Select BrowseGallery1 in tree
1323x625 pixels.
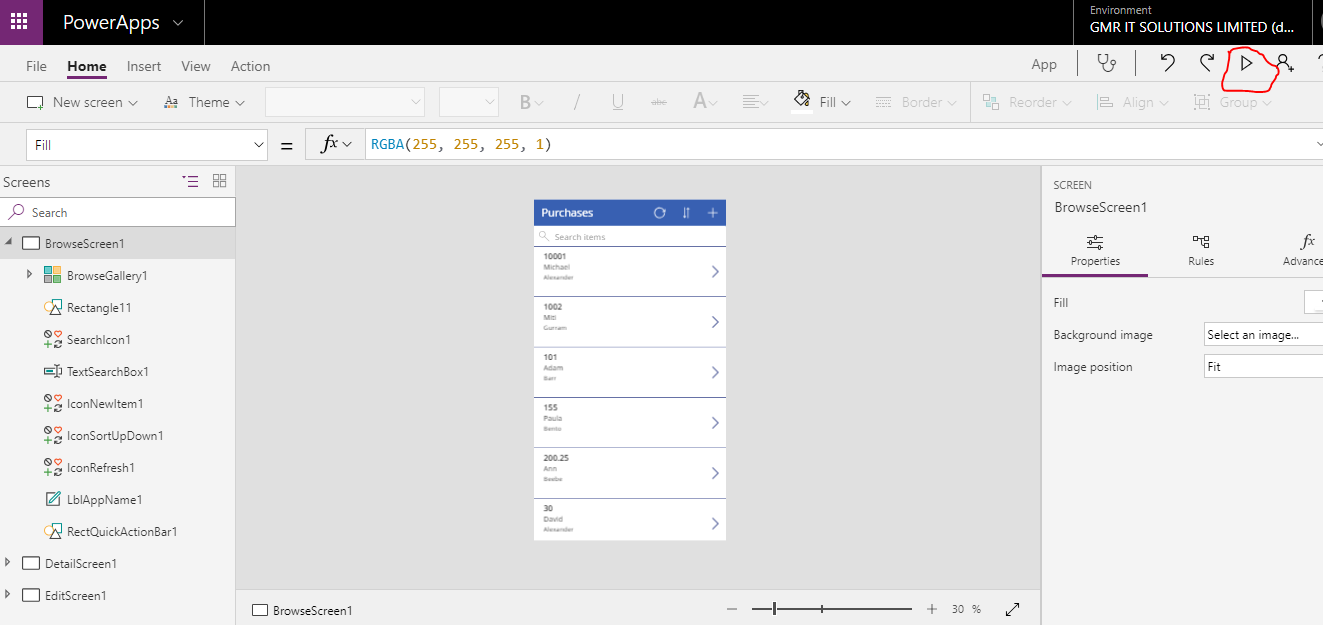click(x=107, y=275)
